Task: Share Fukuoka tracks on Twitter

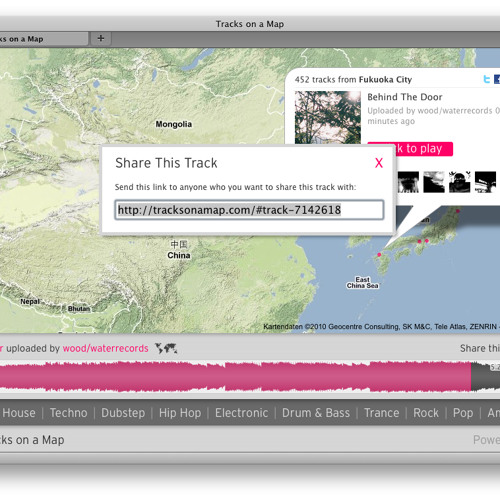Action: pos(487,79)
